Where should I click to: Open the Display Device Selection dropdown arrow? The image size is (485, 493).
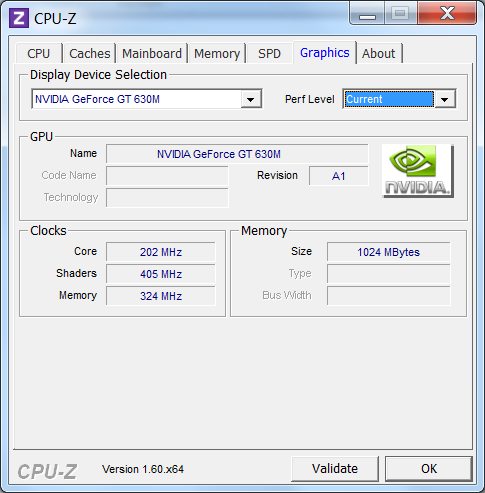(x=250, y=99)
